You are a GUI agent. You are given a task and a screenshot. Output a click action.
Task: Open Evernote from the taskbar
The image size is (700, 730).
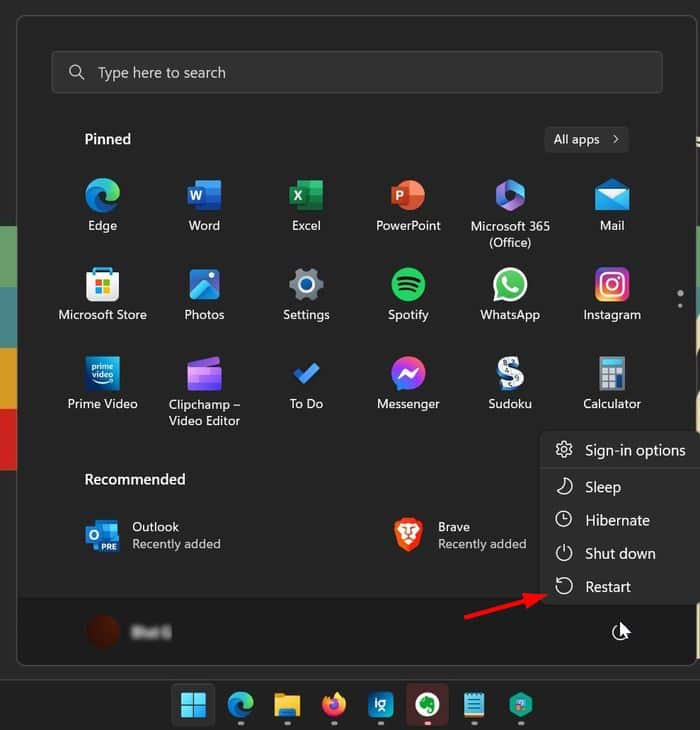427,705
